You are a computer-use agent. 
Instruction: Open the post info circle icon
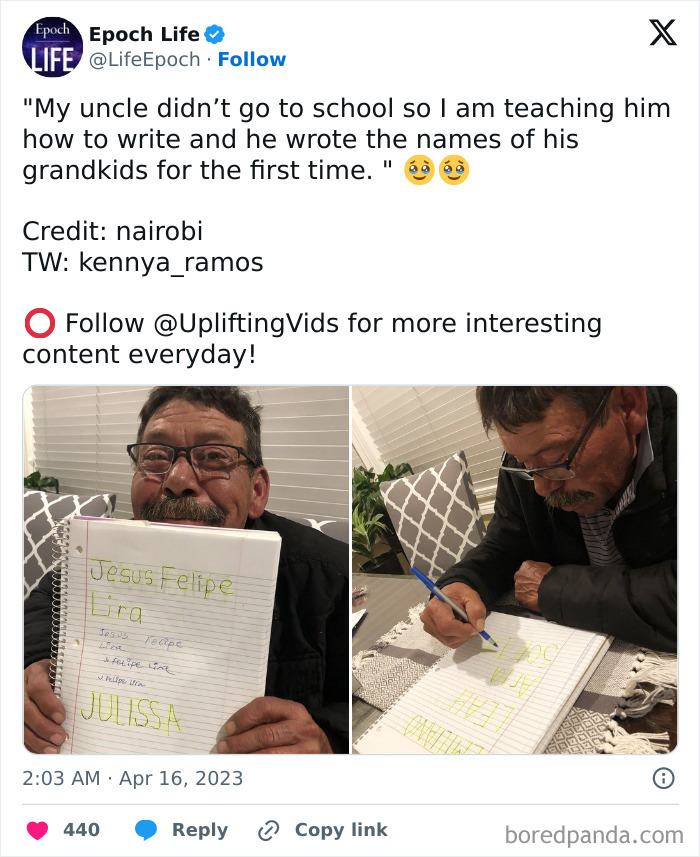(663, 778)
